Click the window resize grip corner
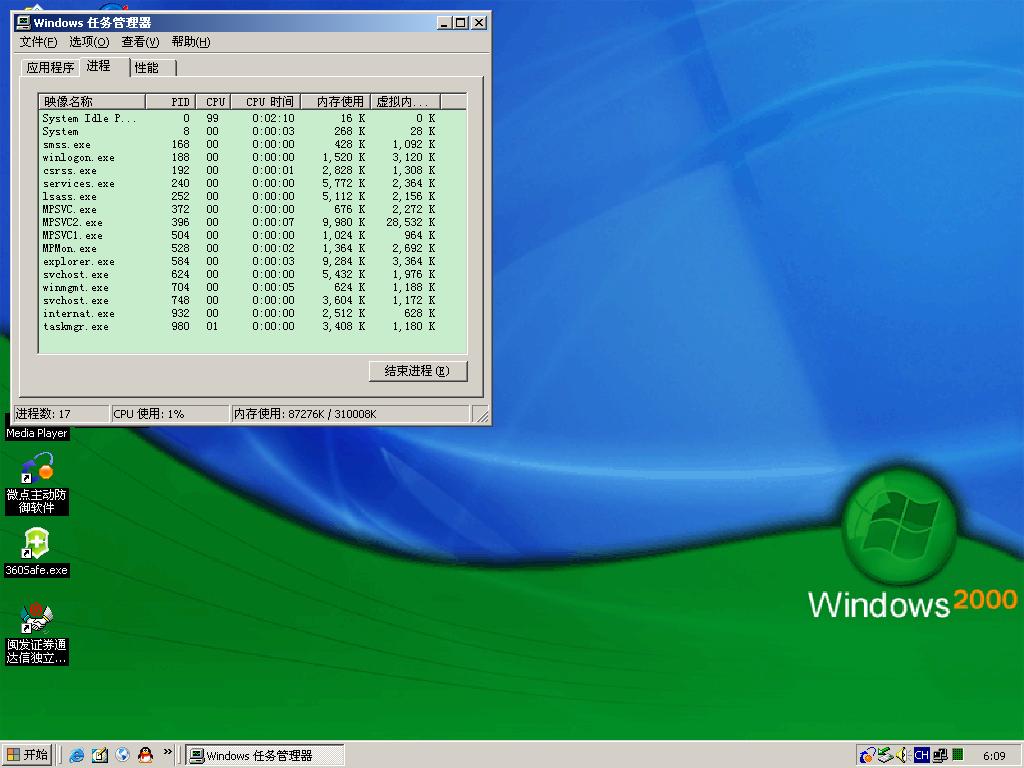 pyautogui.click(x=481, y=415)
